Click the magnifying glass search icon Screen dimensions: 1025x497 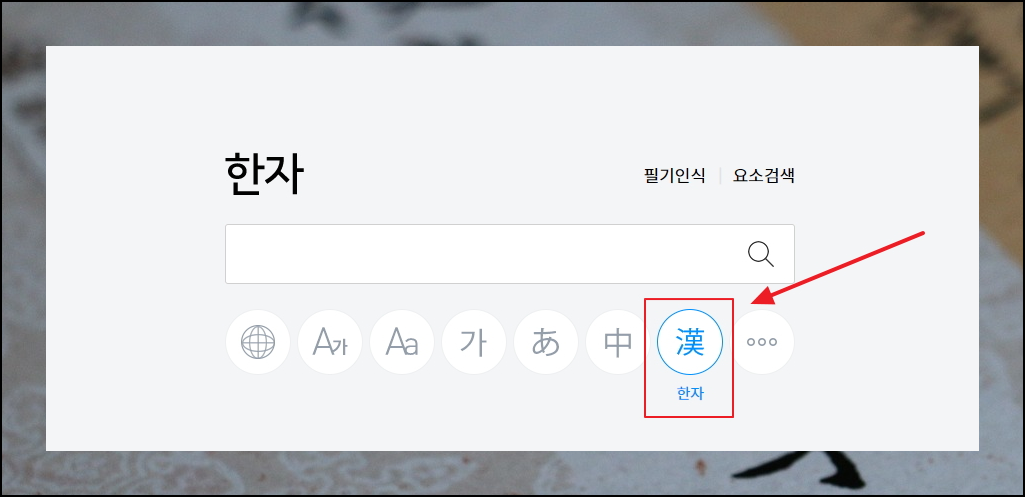(761, 254)
